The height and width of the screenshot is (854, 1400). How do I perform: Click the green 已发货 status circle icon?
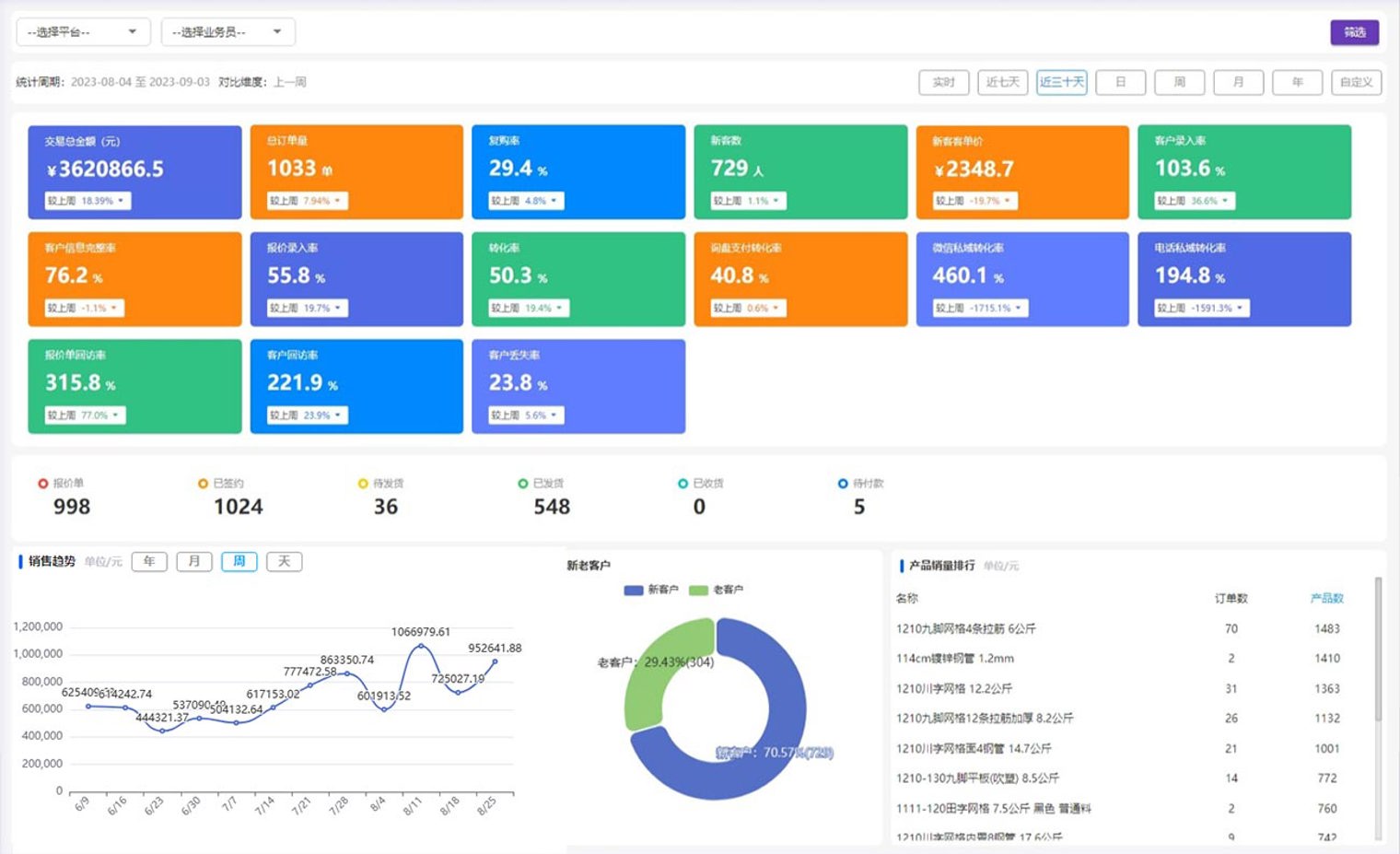pyautogui.click(x=523, y=484)
